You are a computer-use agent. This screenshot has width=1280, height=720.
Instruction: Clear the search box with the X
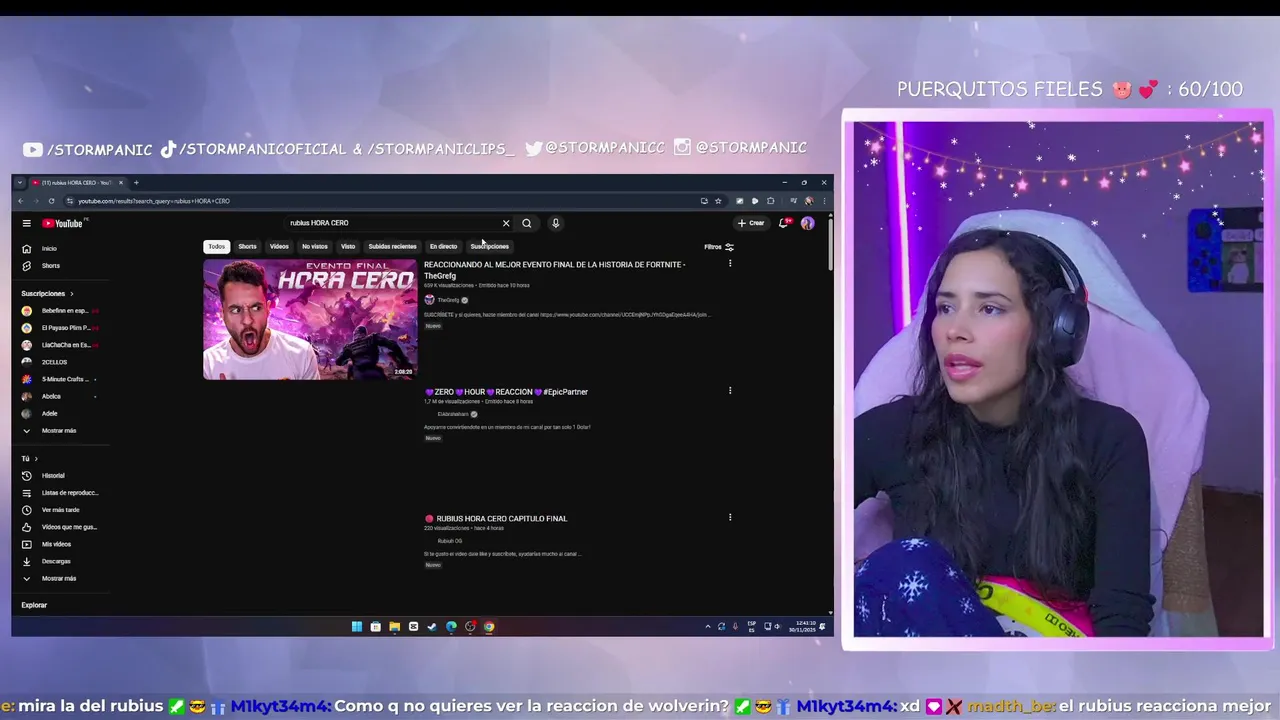506,223
